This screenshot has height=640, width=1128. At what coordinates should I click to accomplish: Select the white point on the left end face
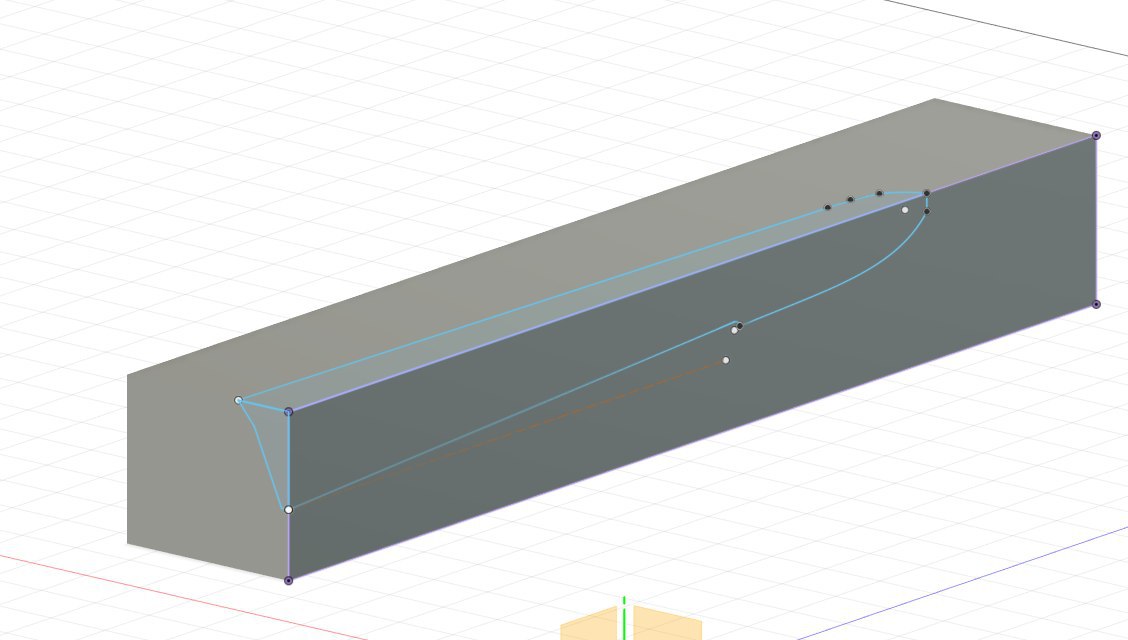click(x=239, y=400)
